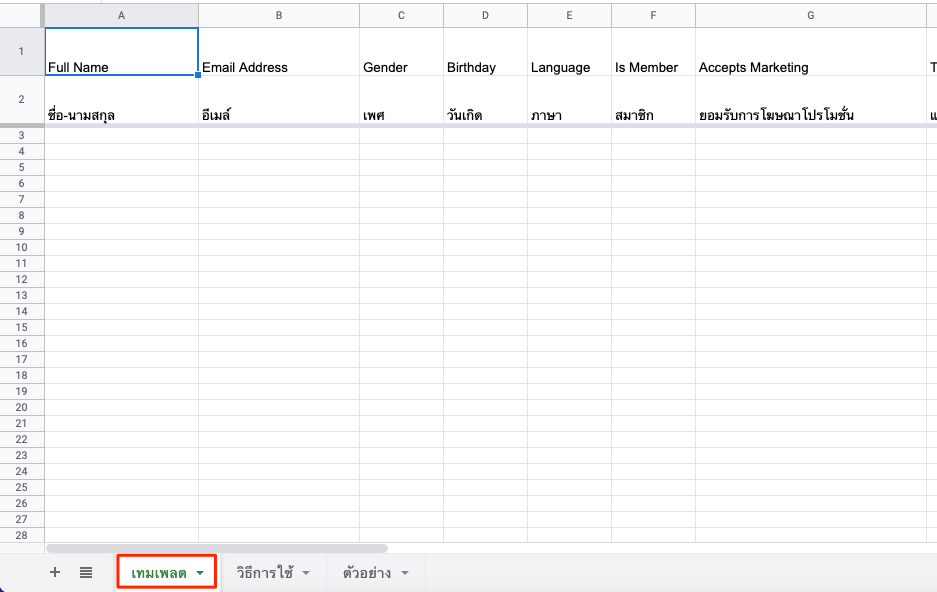The width and height of the screenshot is (937, 592).
Task: Select column E header
Action: [x=569, y=16]
